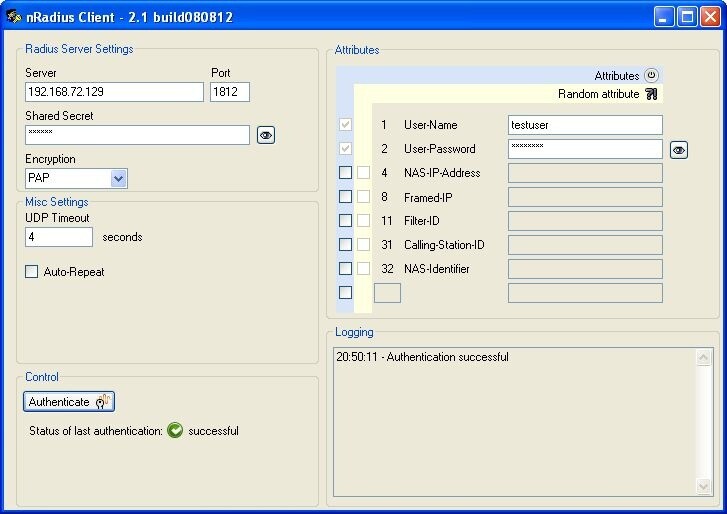Check the Filter-ID attribute checkbox

point(345,221)
